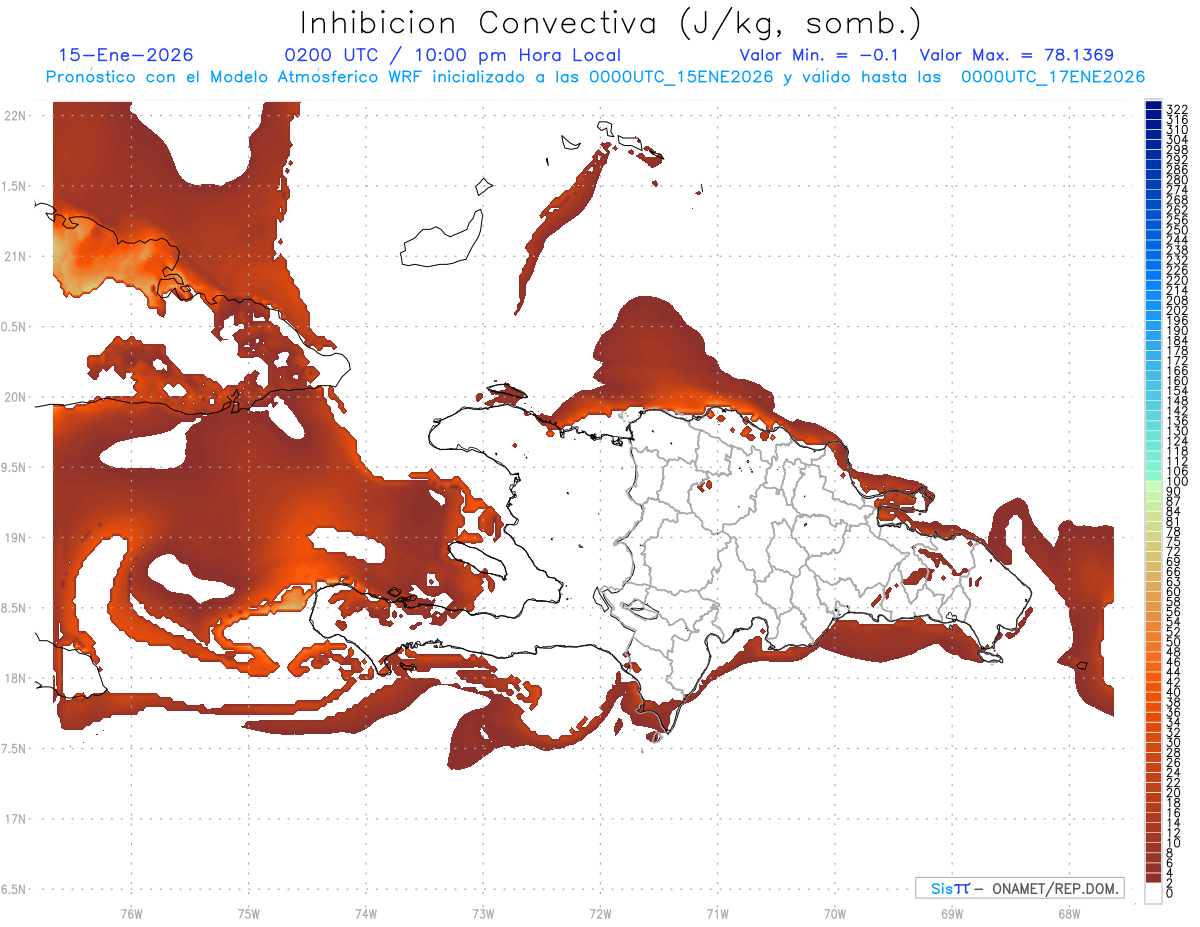Click the 'Valor Max. = 78.1369' text

click(1016, 55)
